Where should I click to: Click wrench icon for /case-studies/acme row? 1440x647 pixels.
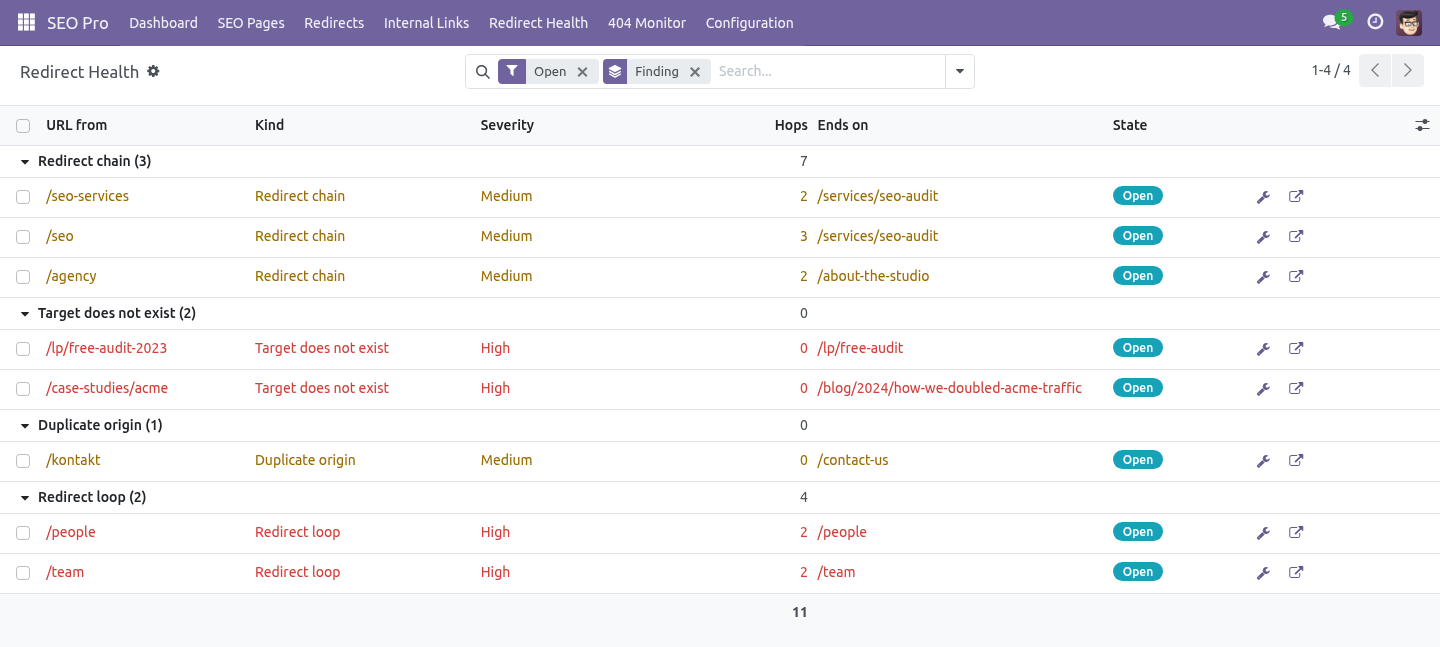pyautogui.click(x=1263, y=389)
